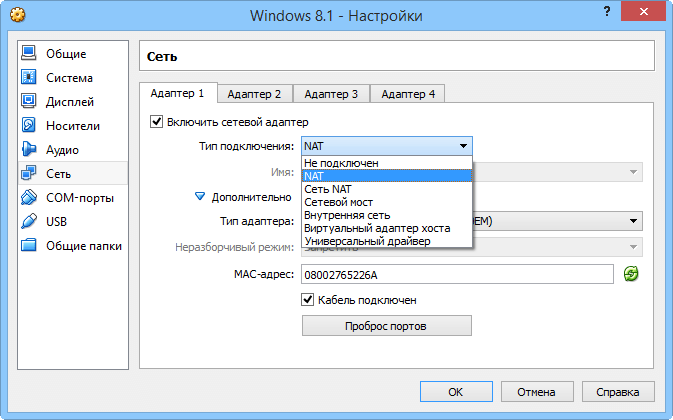
Task: Pick Сетевой мост connection type
Action: tap(387, 202)
